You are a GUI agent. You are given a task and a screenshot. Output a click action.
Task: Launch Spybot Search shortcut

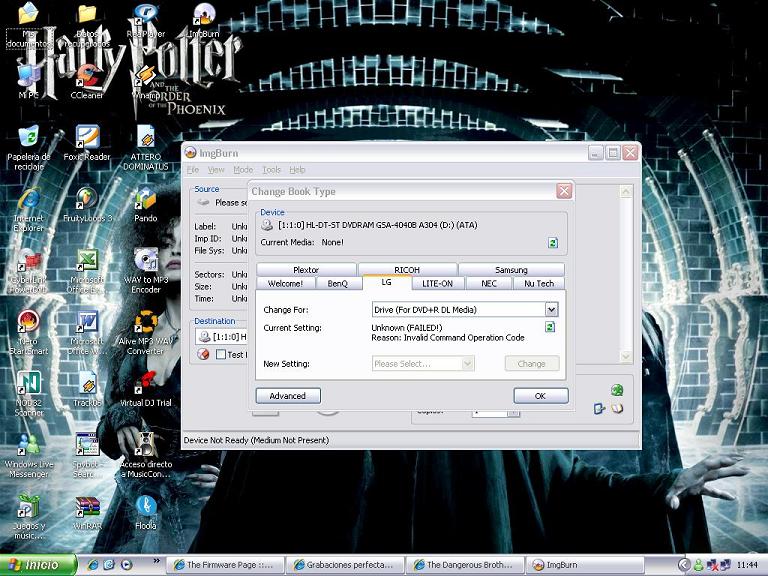click(87, 456)
